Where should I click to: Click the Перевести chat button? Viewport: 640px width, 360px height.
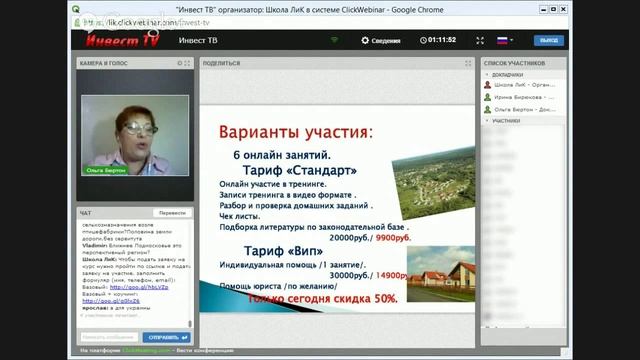pyautogui.click(x=172, y=213)
